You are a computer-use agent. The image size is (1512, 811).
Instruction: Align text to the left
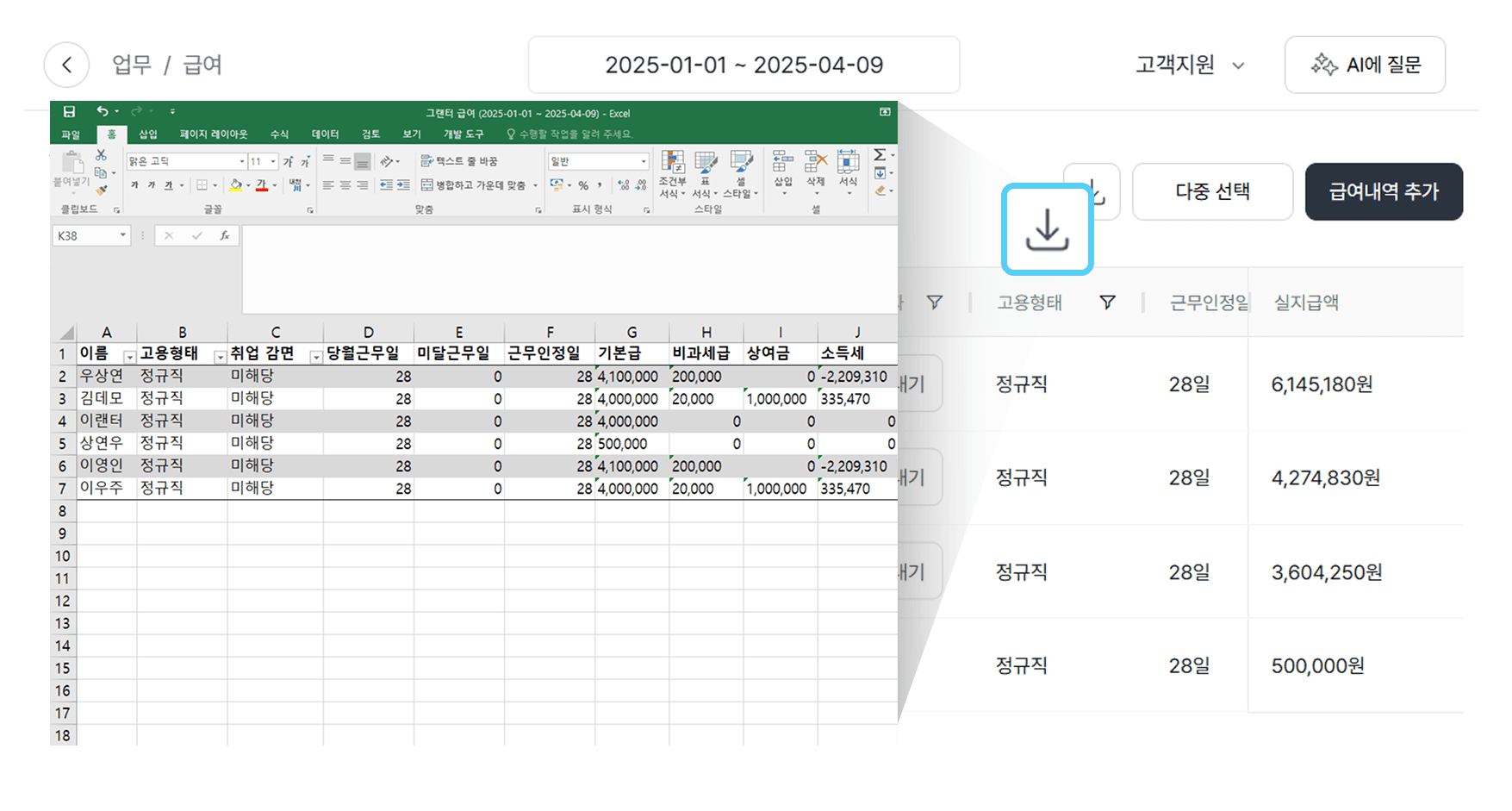coord(328,185)
